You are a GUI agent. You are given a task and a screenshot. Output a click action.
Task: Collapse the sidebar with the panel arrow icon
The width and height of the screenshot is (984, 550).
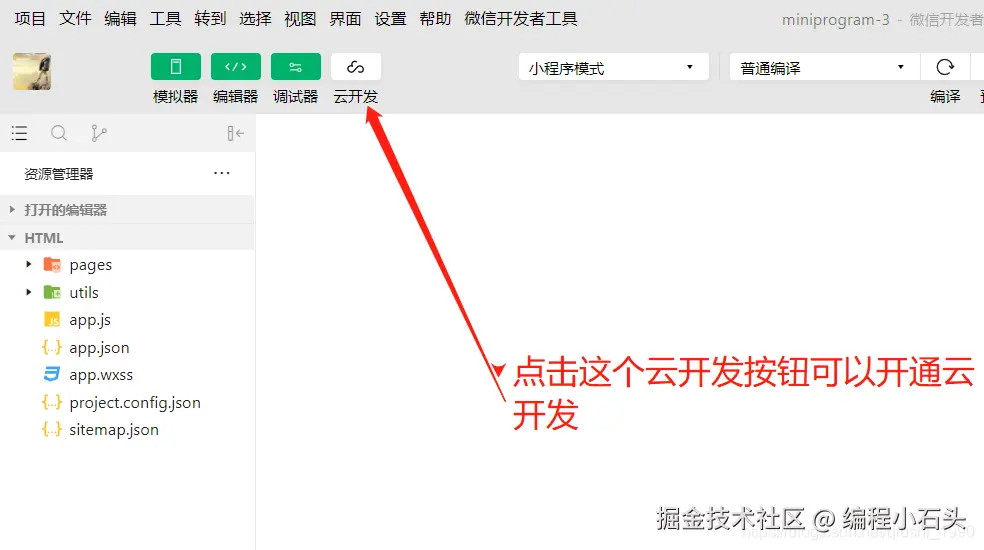tap(235, 133)
